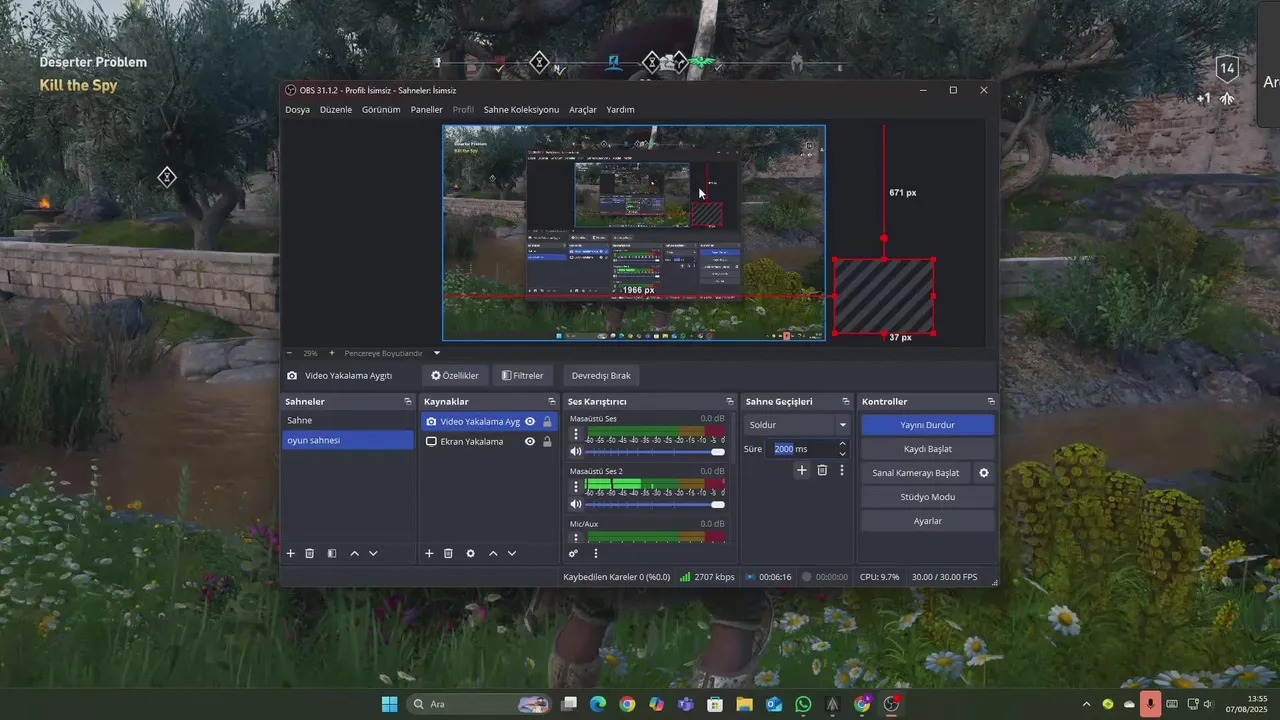Screen dimensions: 1280x720
Task: Open the Düzenle menu
Action: (x=336, y=110)
